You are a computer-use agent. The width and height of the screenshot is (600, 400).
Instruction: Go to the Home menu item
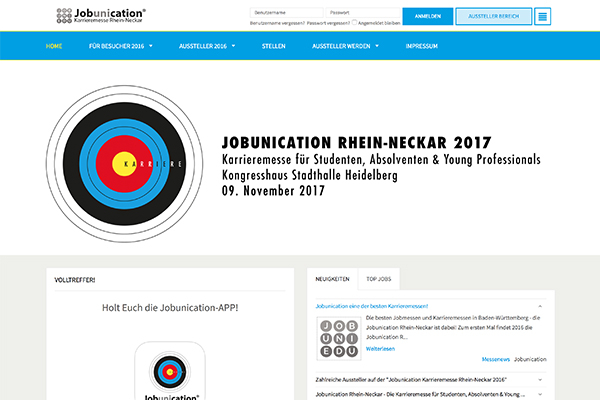pos(54,46)
